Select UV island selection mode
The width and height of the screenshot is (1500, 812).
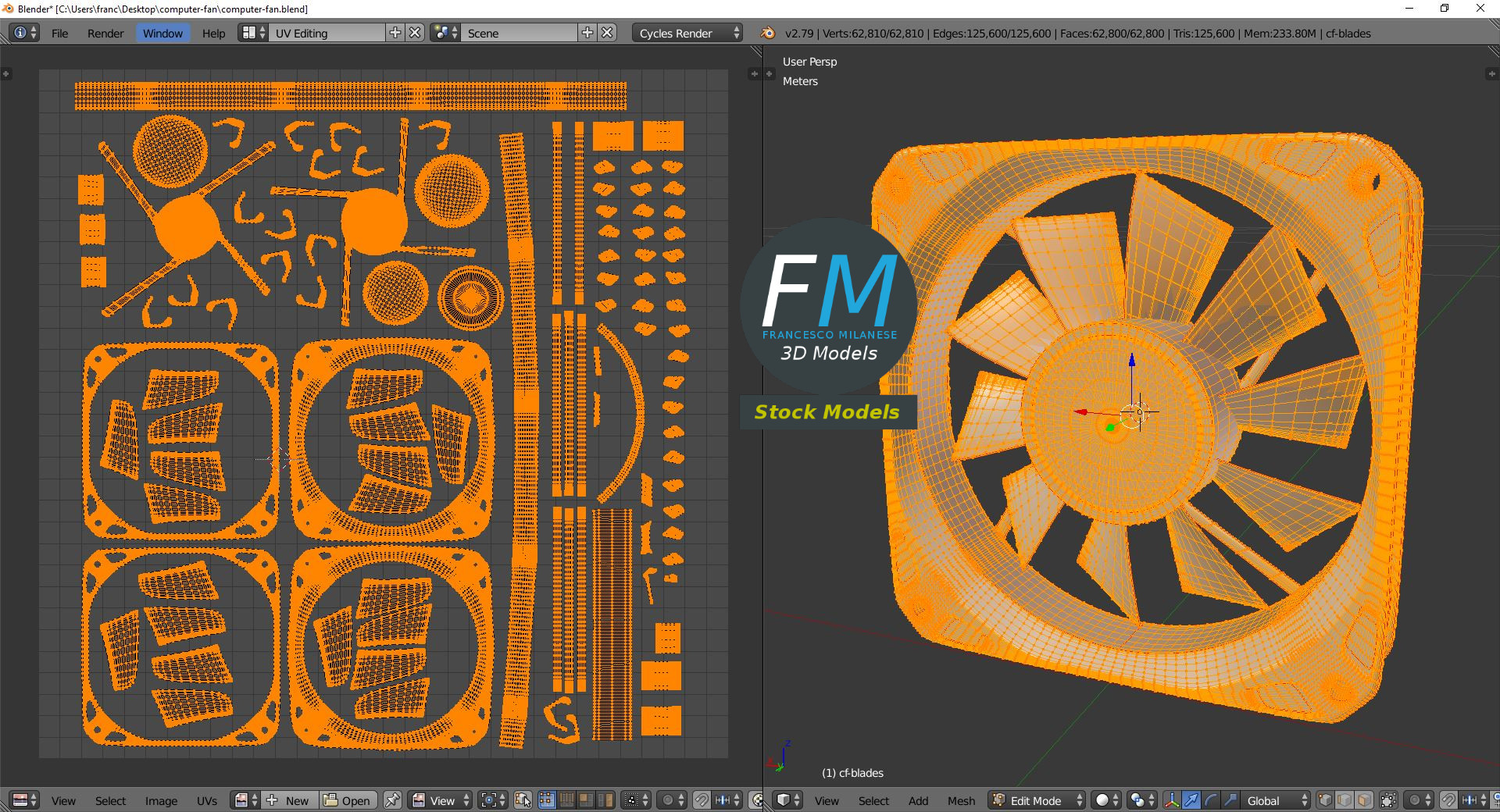coord(605,800)
